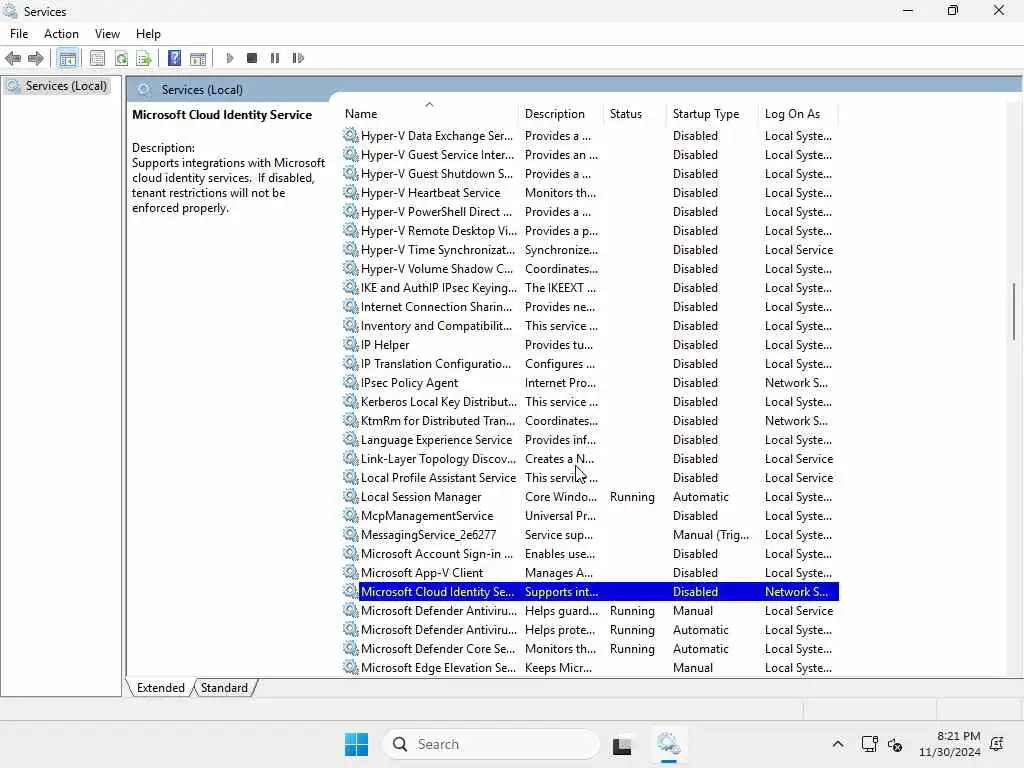Select the Hyper-V Guest Service Interface row
This screenshot has width=1024, height=768.
[x=590, y=155]
